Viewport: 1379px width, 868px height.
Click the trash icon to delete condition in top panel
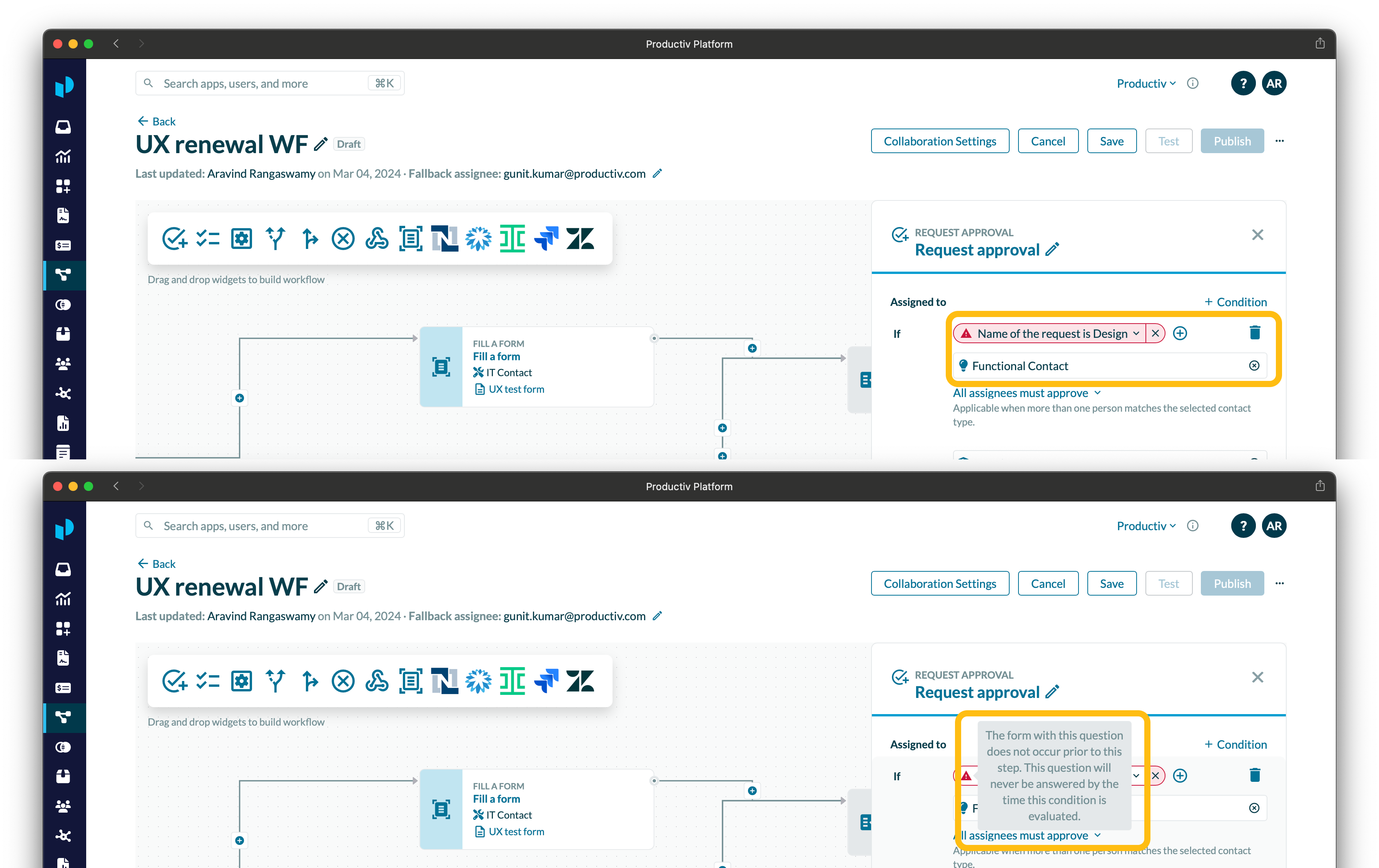1254,333
